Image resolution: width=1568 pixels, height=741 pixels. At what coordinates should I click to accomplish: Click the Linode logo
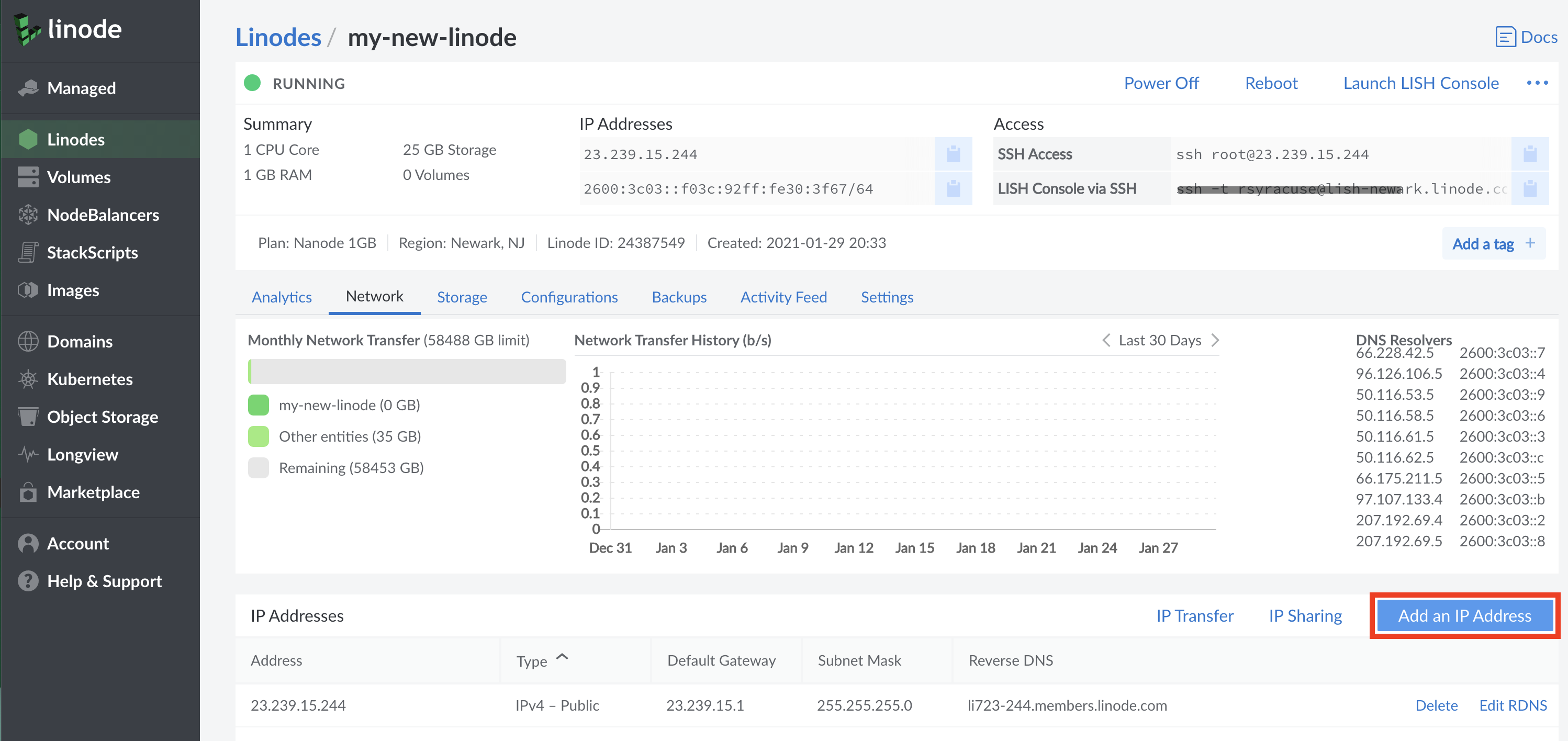(x=68, y=29)
